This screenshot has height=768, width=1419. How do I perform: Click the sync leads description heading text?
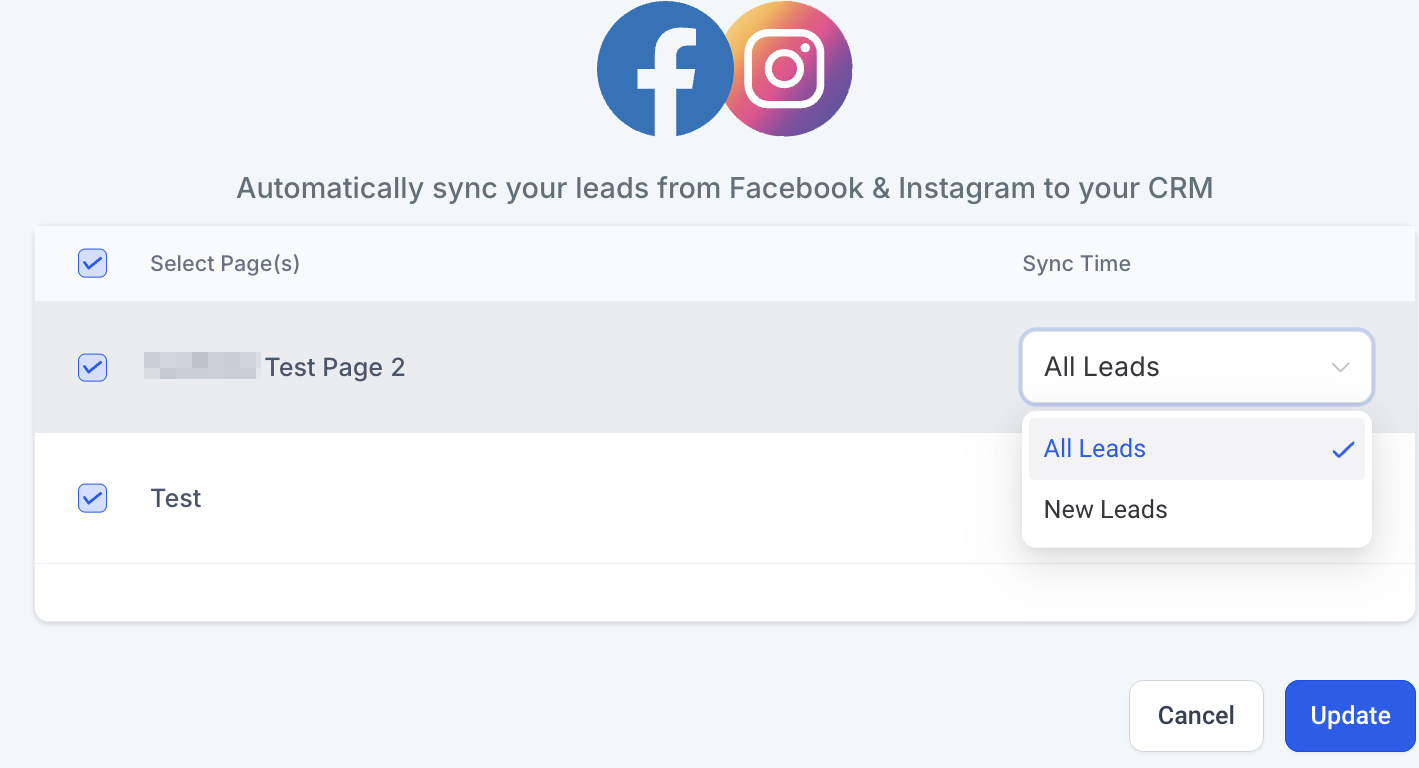[x=725, y=188]
